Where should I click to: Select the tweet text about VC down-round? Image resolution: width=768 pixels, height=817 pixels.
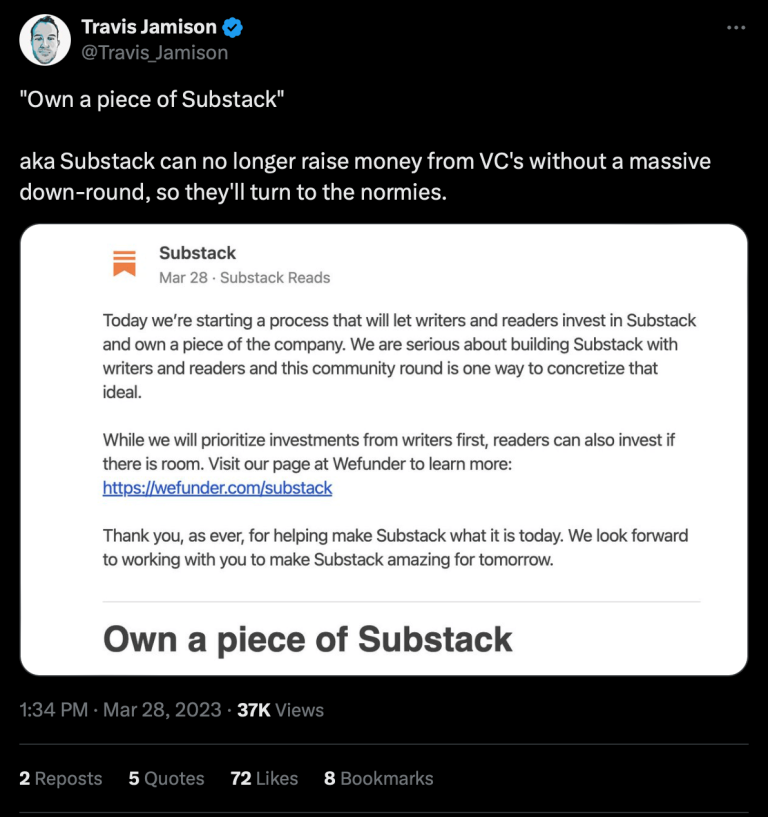point(365,175)
